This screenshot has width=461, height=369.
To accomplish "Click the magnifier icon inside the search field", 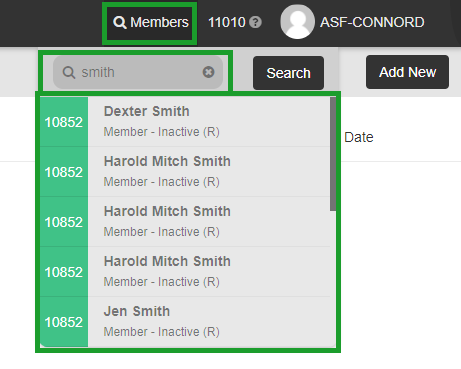I will (x=69, y=72).
